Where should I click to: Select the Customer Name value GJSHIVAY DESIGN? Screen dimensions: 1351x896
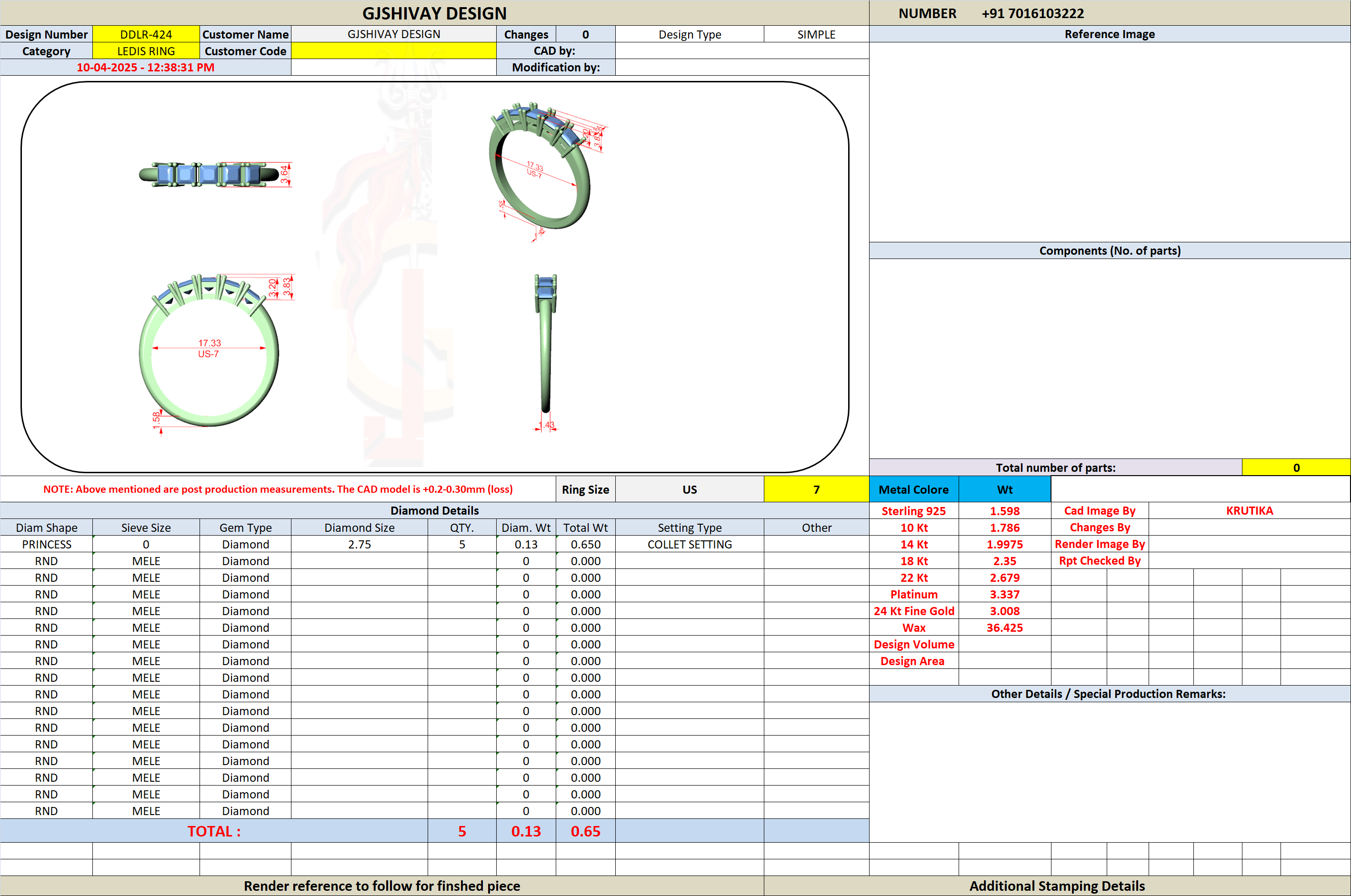click(x=394, y=34)
